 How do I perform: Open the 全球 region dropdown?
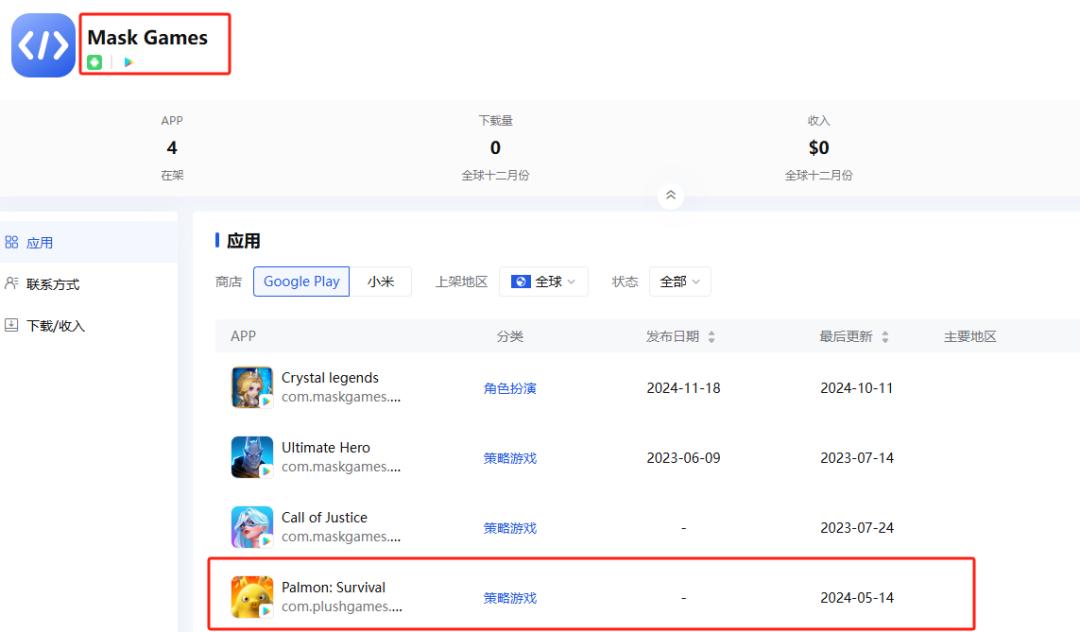pyautogui.click(x=543, y=282)
